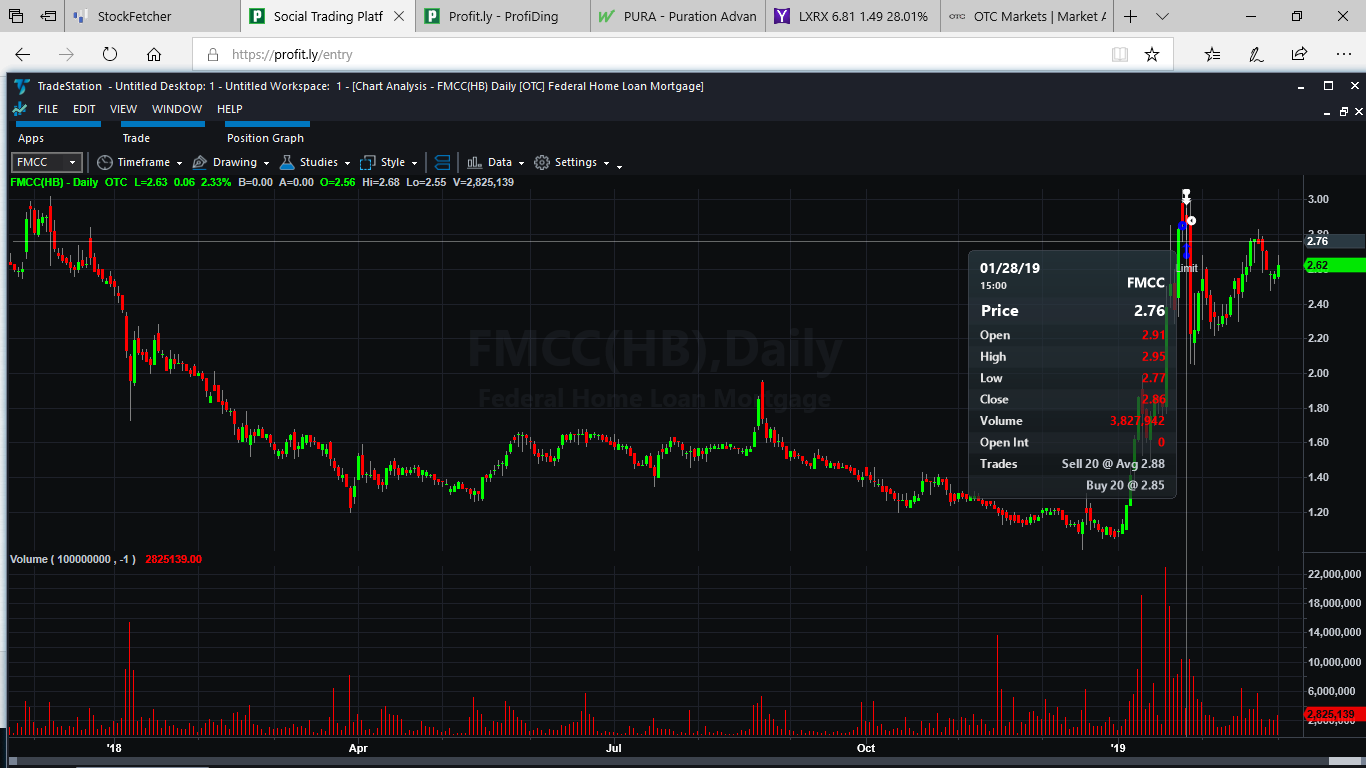Click 'Sell 20 @ Avg 2.88' trade text
The width and height of the screenshot is (1366, 768).
coord(1113,464)
